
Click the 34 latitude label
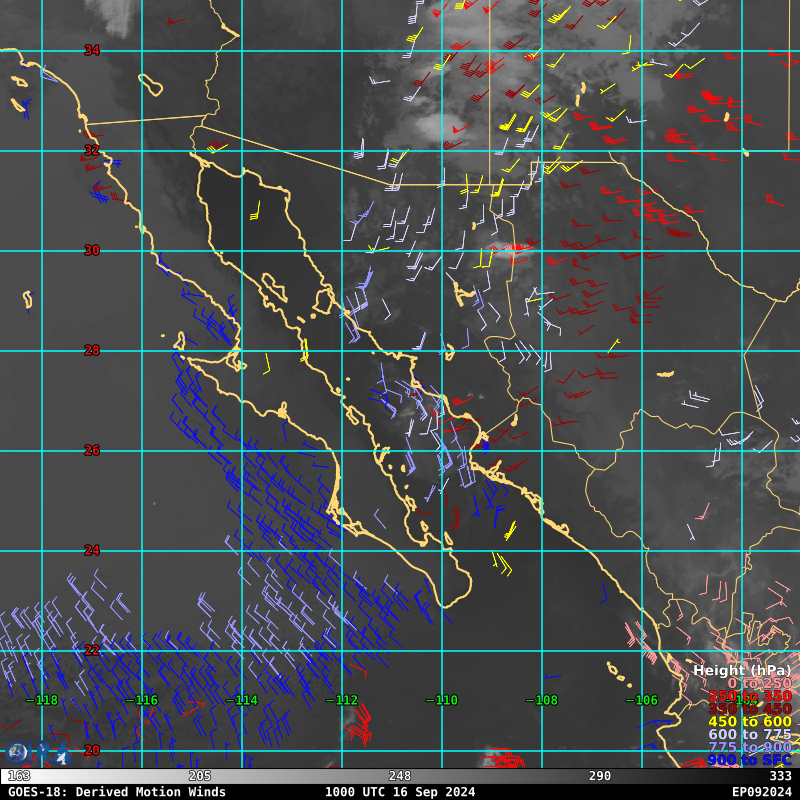coord(91,51)
